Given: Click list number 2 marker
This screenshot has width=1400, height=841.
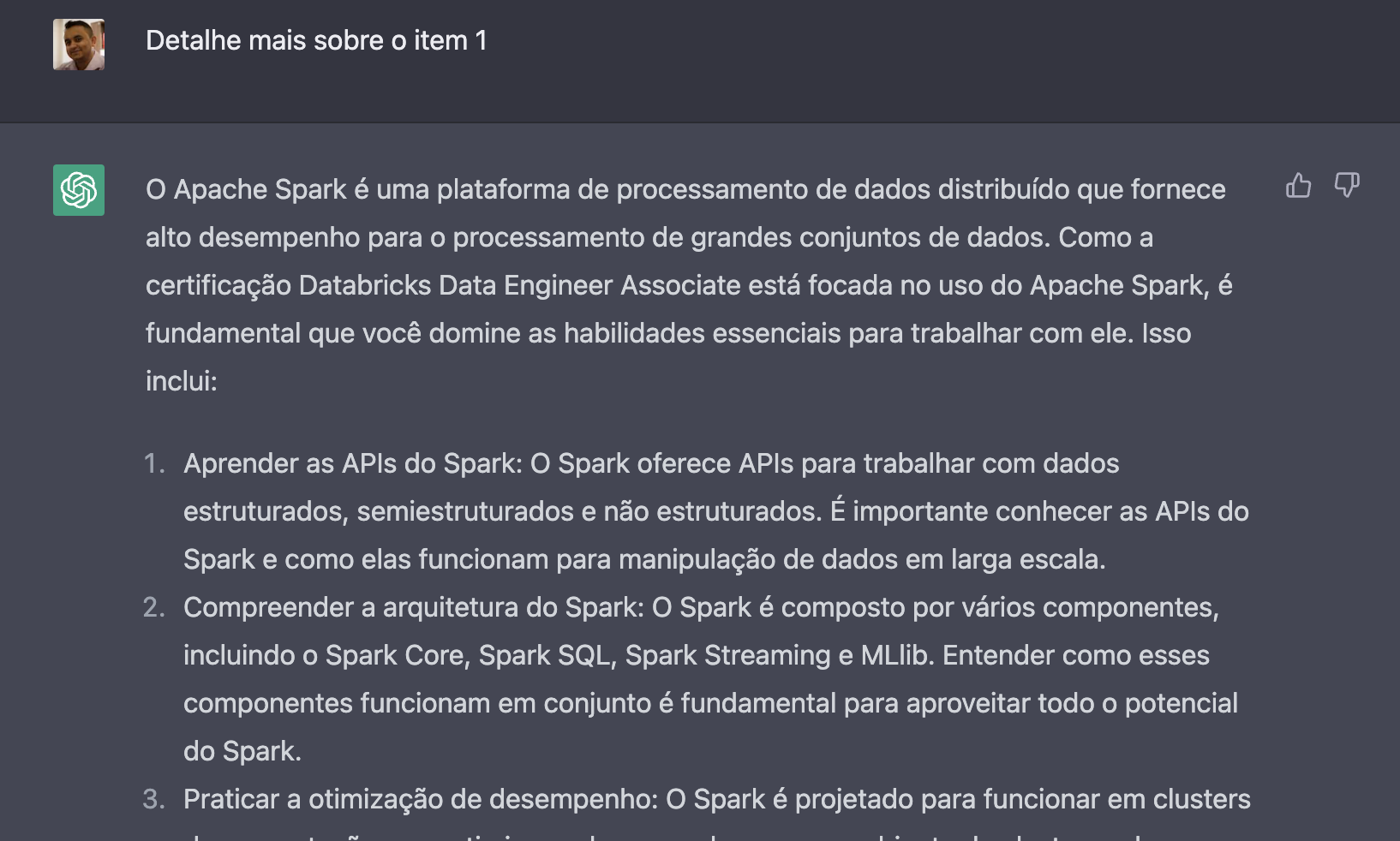Looking at the screenshot, I should [x=154, y=607].
